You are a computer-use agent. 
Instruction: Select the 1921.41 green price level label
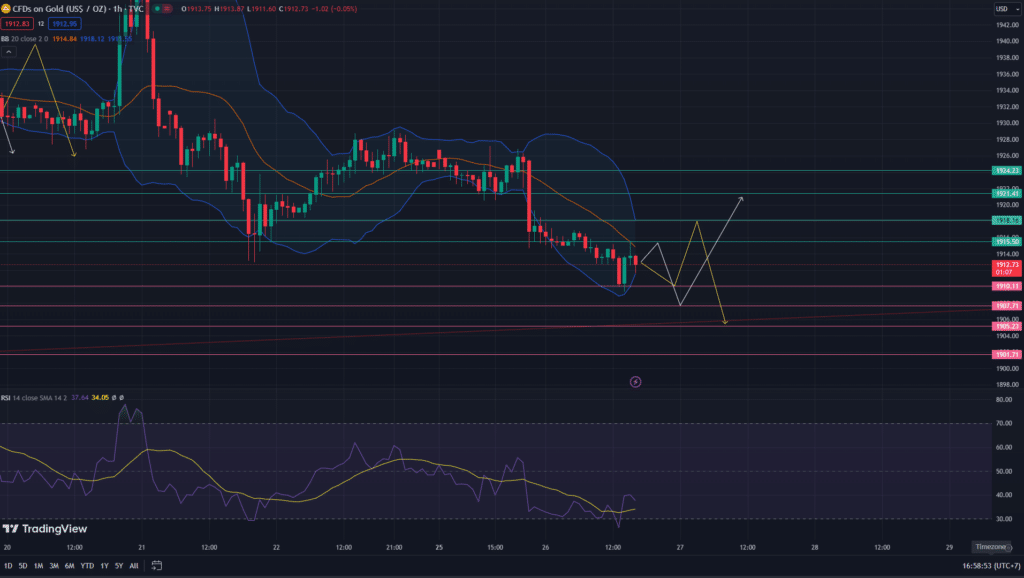tap(1006, 193)
